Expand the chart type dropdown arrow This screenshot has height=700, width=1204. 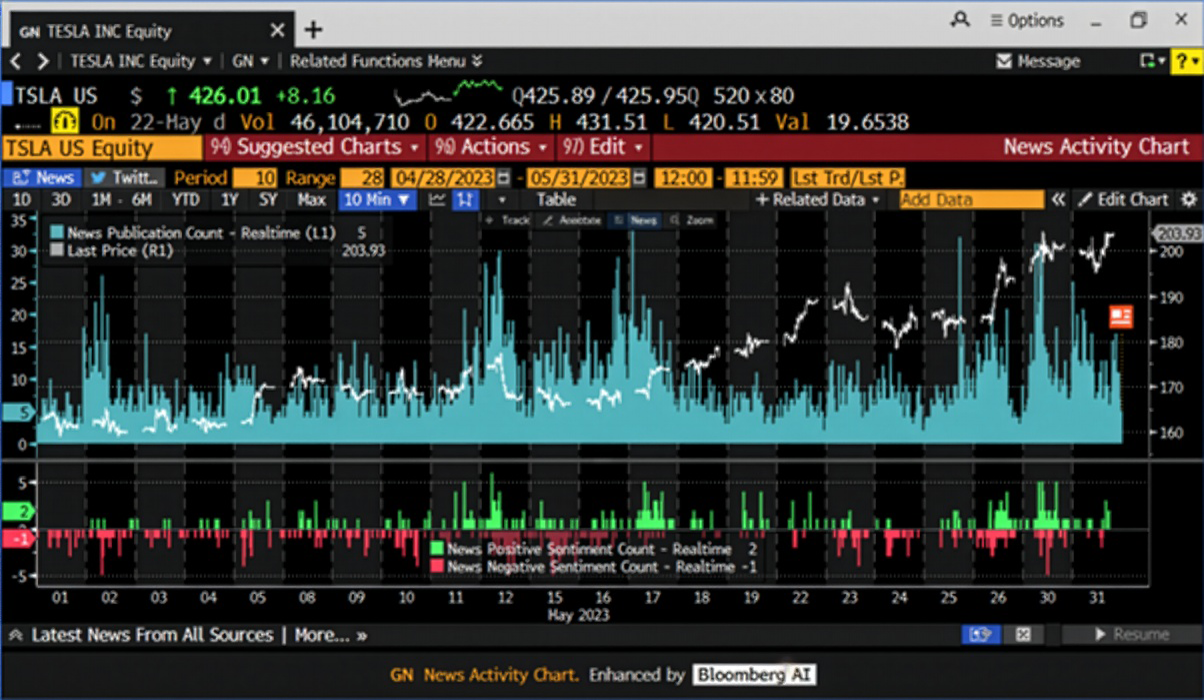click(502, 200)
